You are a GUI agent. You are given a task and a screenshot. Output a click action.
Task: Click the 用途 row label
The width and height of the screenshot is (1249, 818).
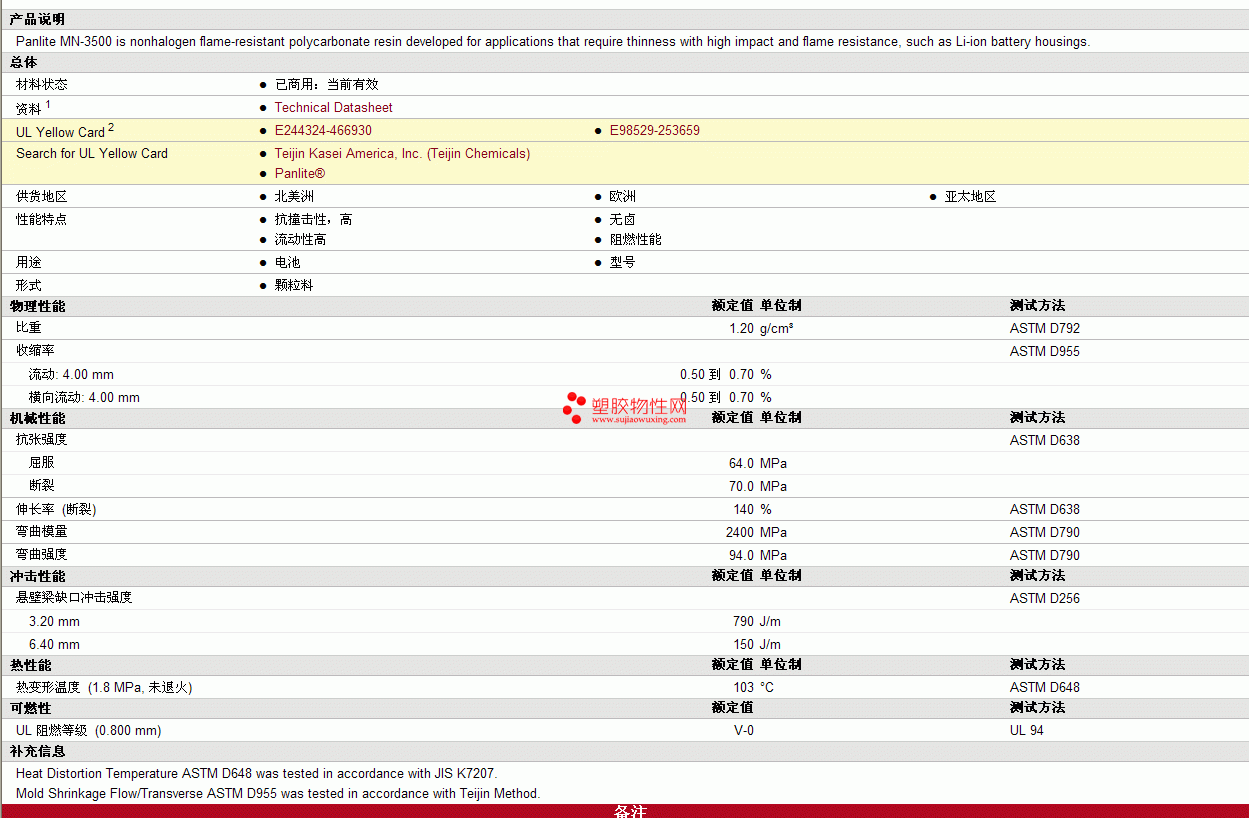coord(29,262)
